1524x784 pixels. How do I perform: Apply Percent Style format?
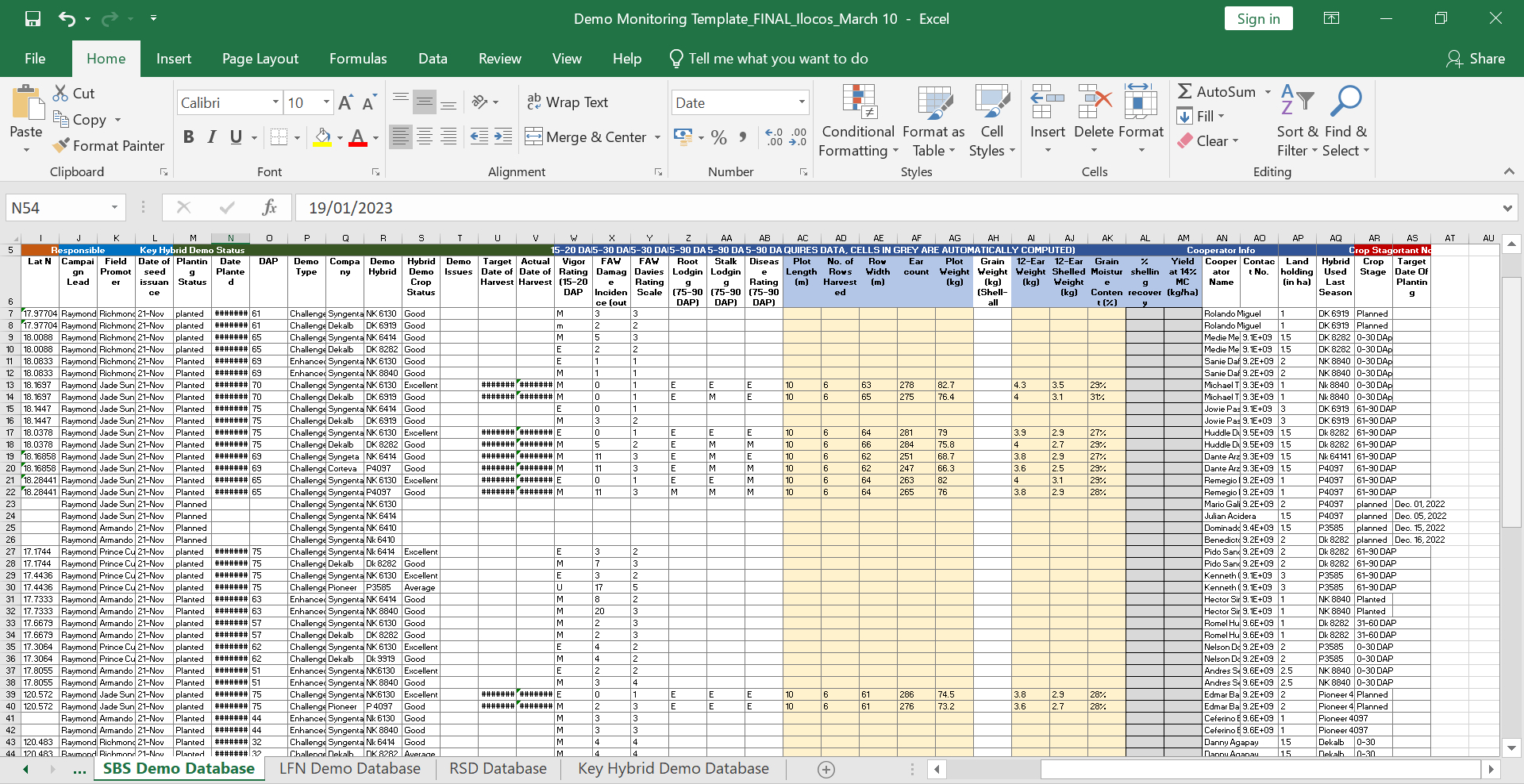coord(719,137)
